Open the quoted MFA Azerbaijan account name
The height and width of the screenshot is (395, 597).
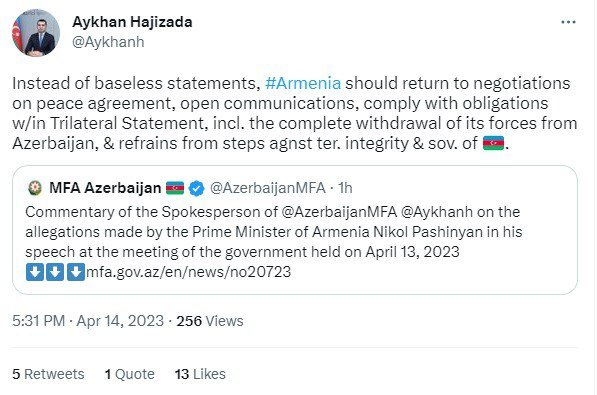point(105,188)
